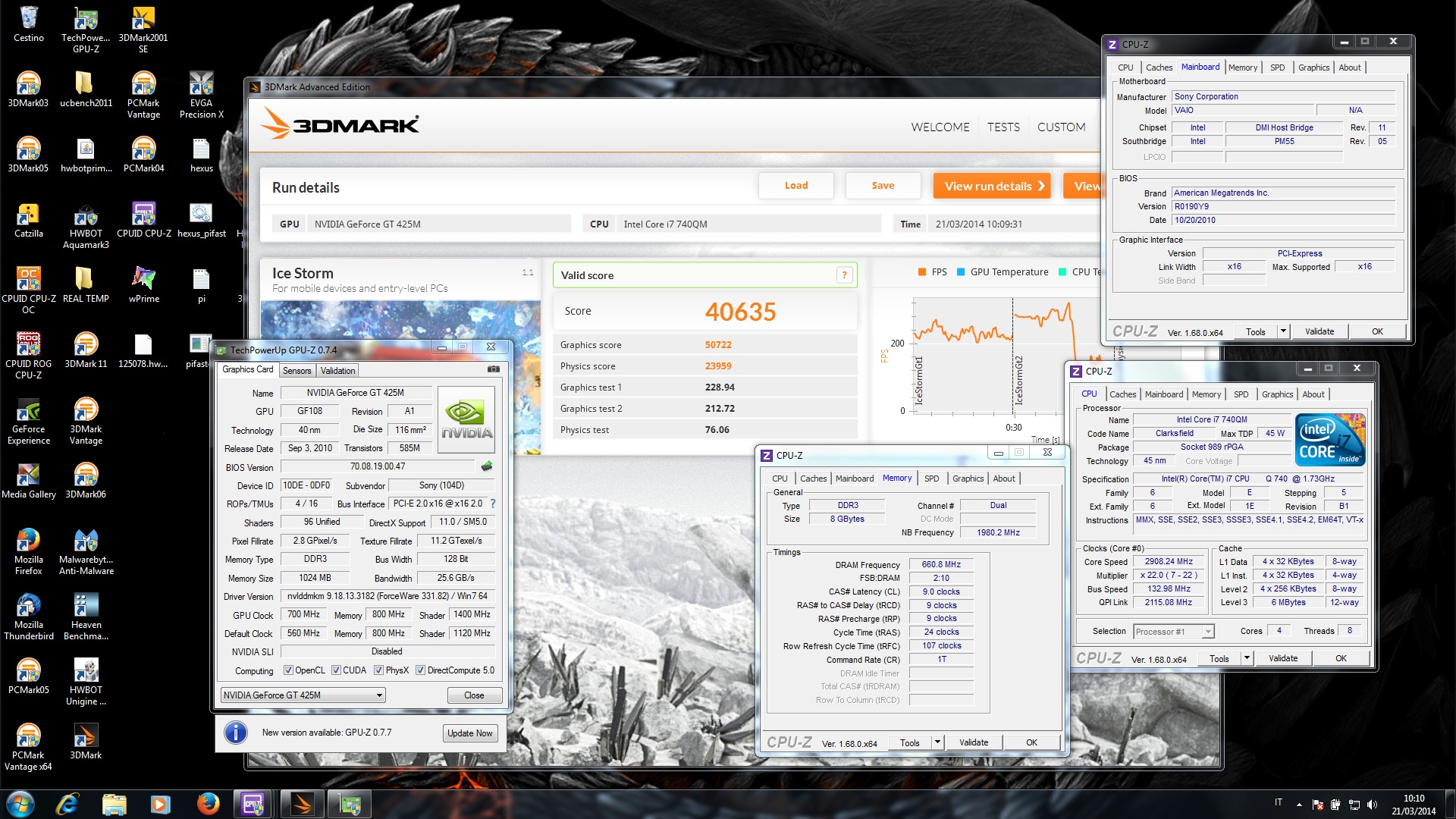The height and width of the screenshot is (819, 1456).
Task: Open 3DMark05 desktop shortcut
Action: pyautogui.click(x=29, y=155)
